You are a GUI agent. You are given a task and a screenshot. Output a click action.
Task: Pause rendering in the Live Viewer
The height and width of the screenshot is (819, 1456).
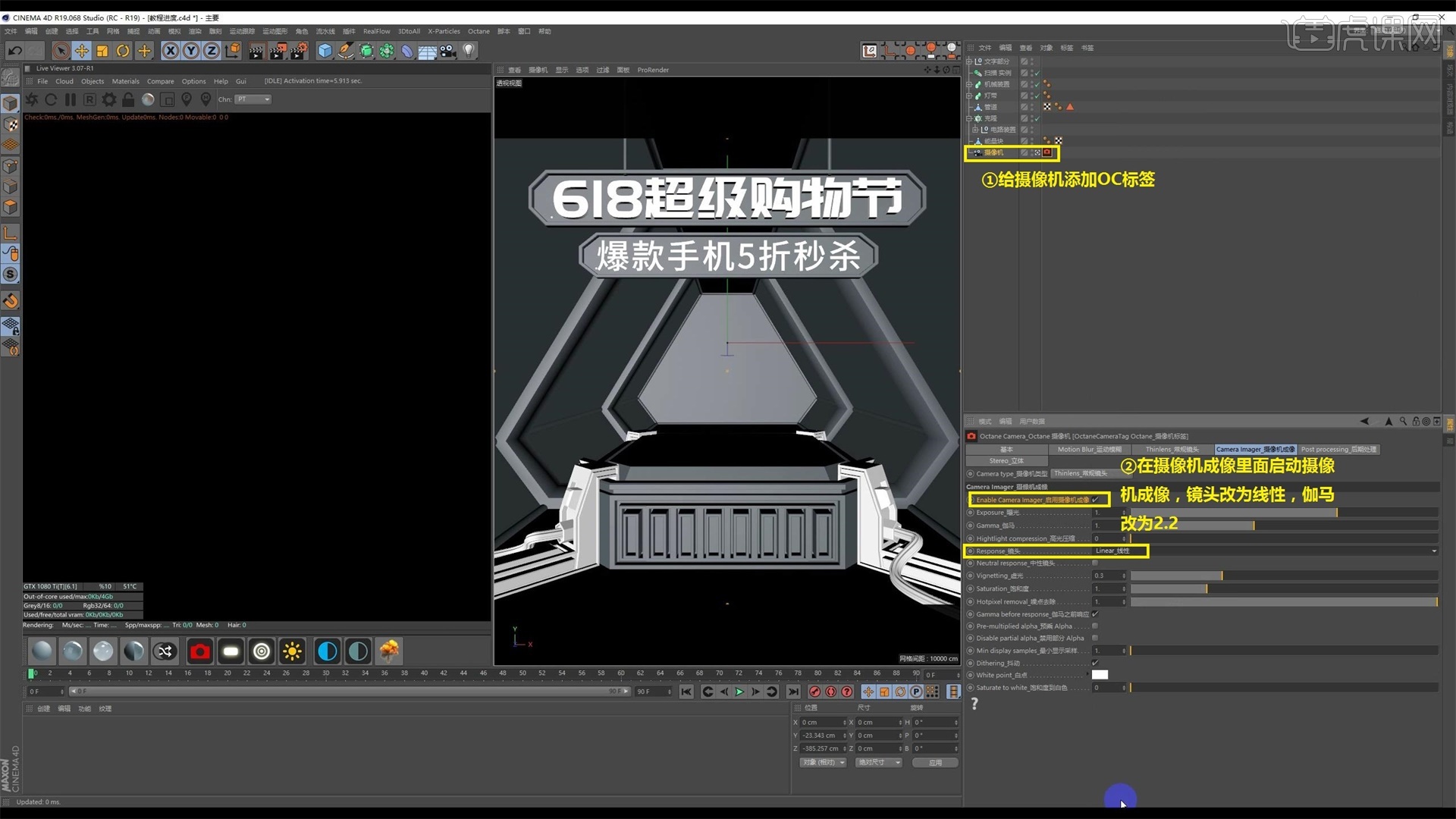[70, 99]
